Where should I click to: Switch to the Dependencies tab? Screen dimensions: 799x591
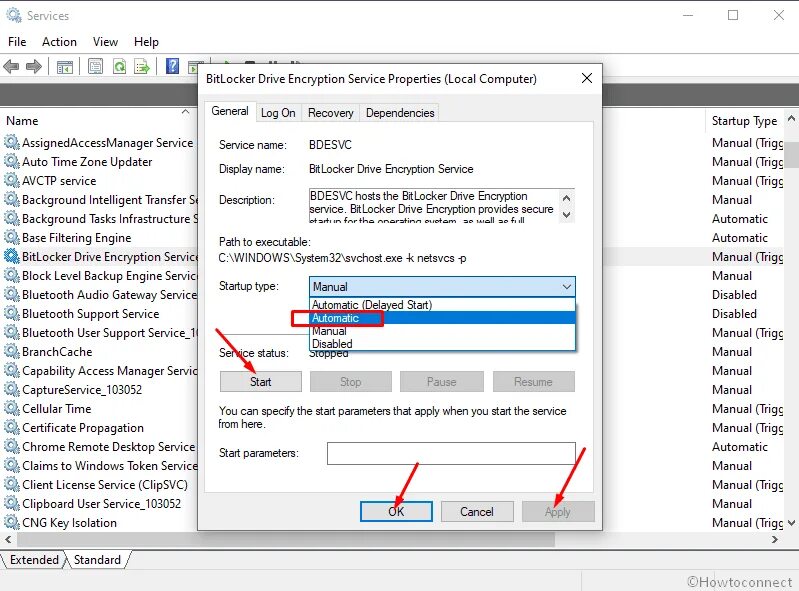pyautogui.click(x=400, y=113)
